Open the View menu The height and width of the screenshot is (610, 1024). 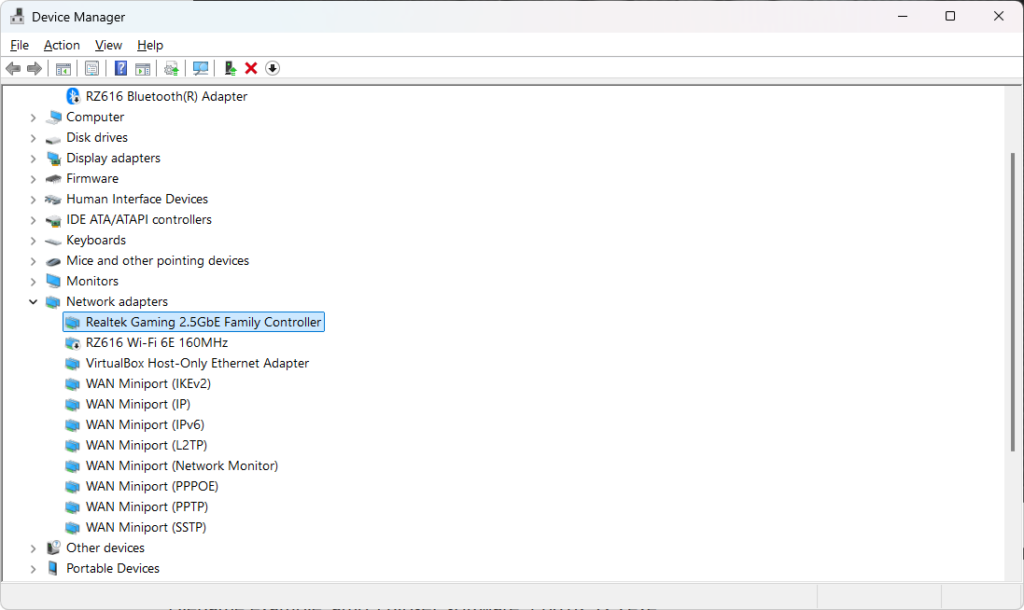point(108,45)
